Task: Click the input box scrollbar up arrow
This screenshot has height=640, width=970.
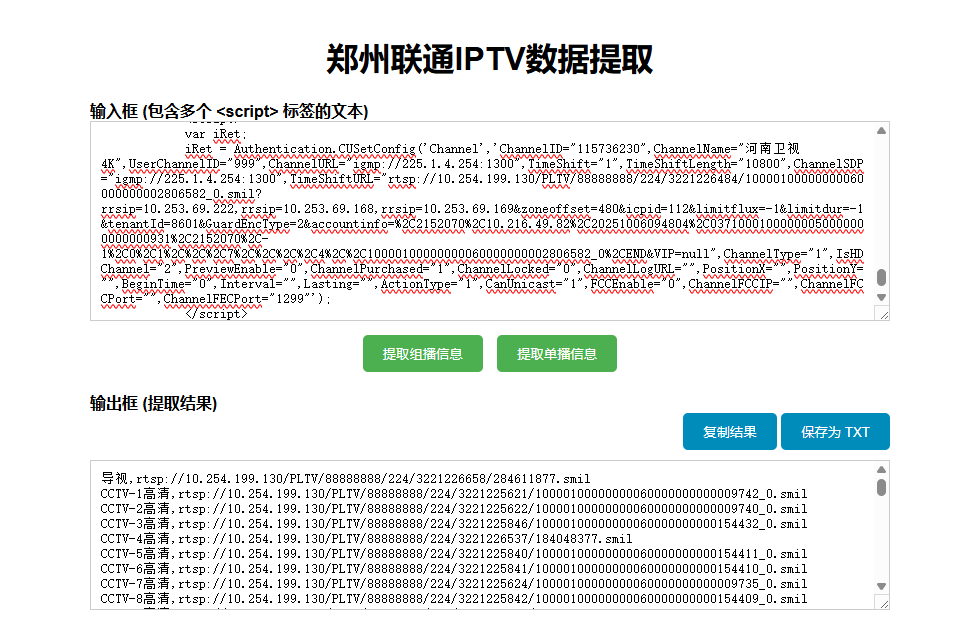Action: (881, 128)
